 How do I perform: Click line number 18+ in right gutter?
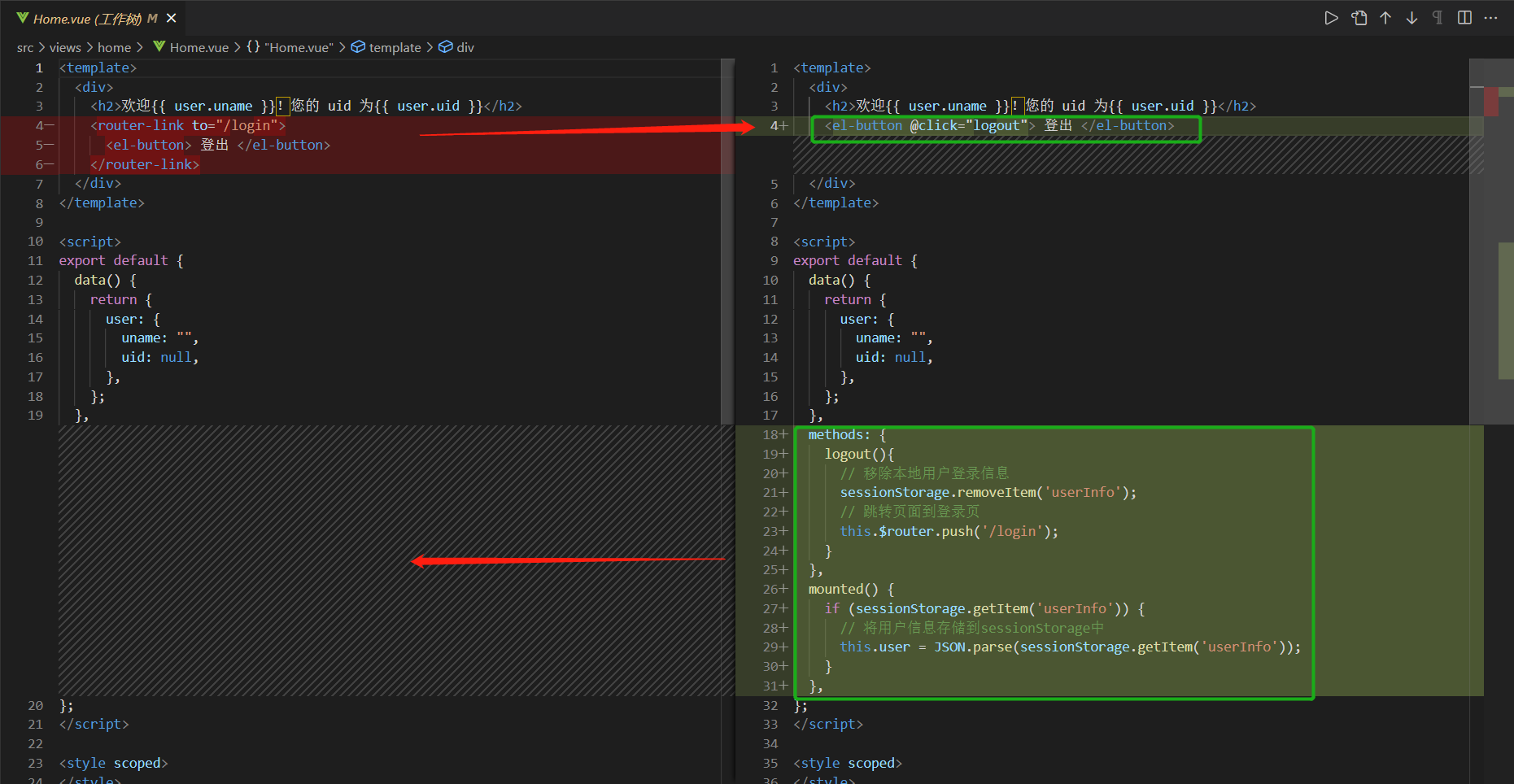(x=774, y=435)
